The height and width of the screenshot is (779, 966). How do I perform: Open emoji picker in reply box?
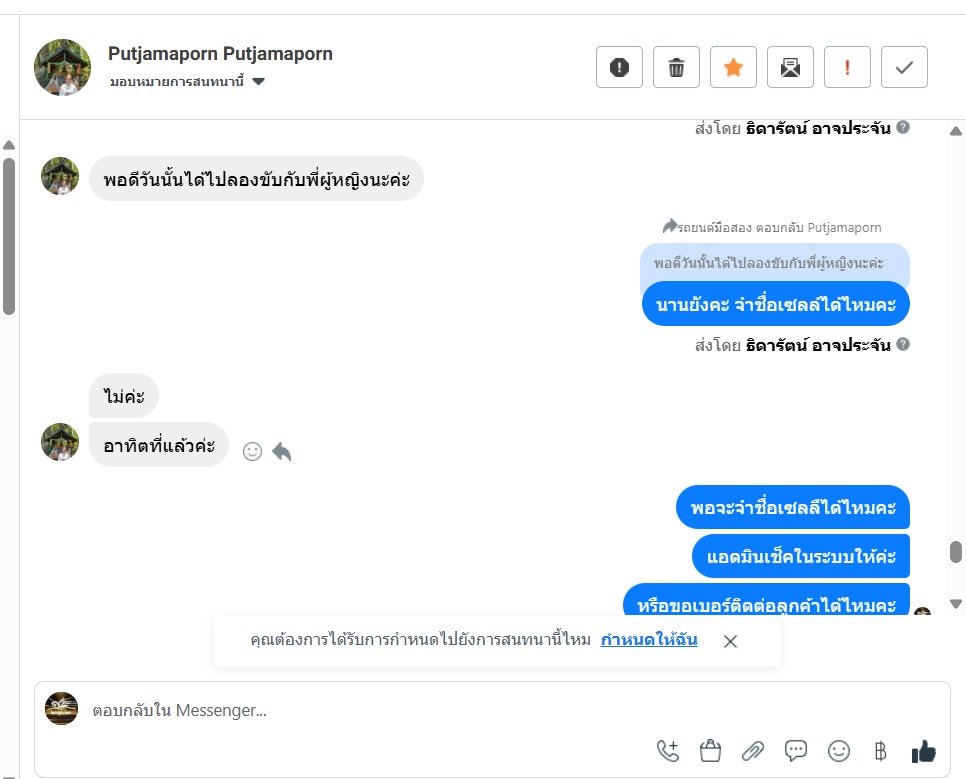point(838,751)
